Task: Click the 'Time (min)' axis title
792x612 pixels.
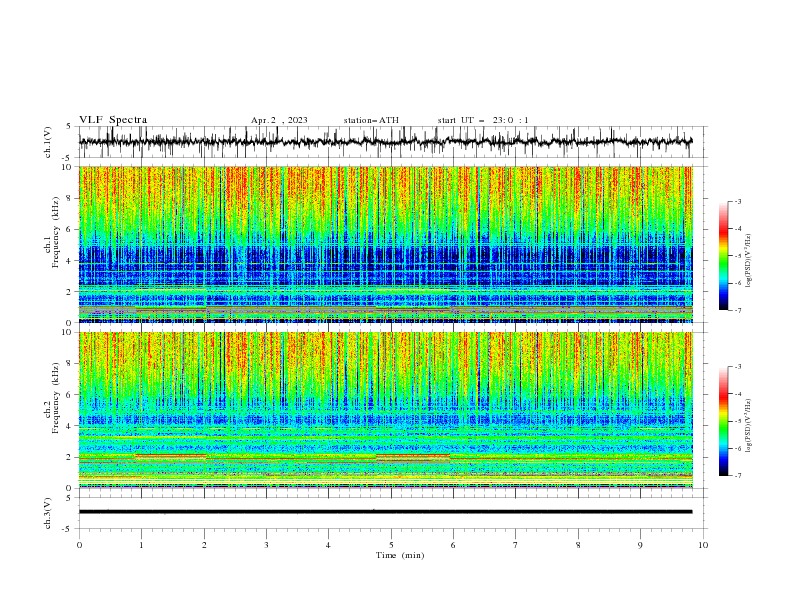Action: point(400,555)
